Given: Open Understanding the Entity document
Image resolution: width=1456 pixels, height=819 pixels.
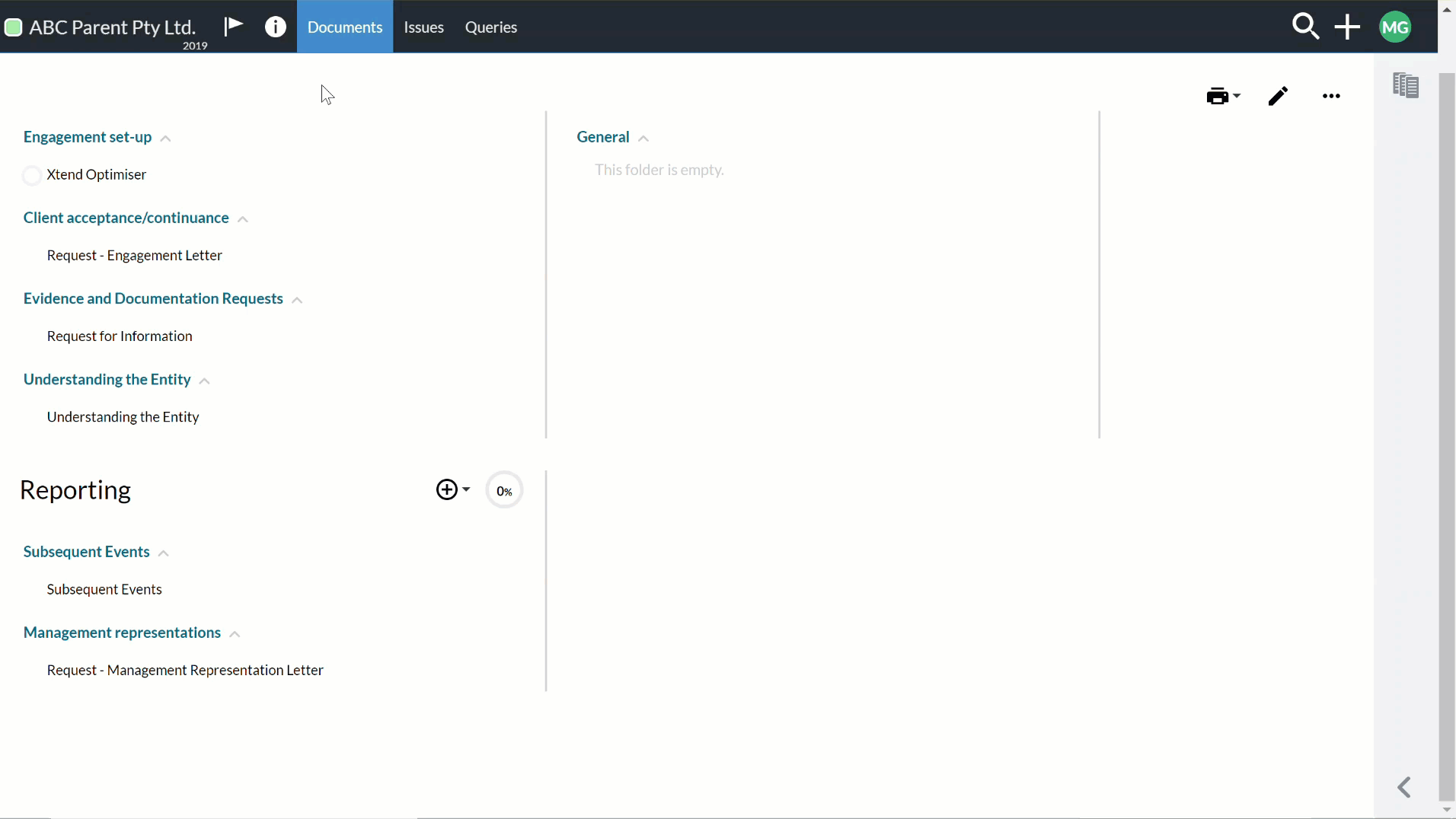Looking at the screenshot, I should pyautogui.click(x=123, y=416).
